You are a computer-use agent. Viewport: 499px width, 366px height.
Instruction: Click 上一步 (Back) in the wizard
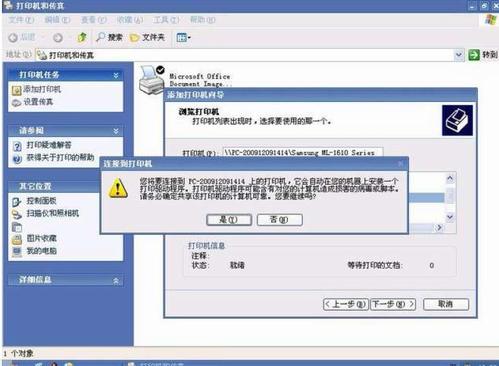click(346, 304)
